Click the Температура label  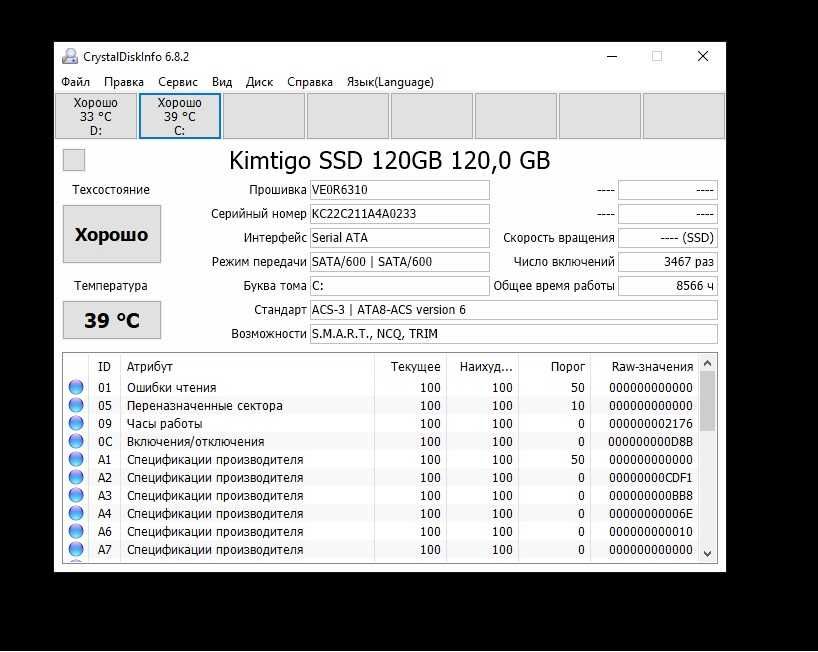pyautogui.click(x=111, y=286)
